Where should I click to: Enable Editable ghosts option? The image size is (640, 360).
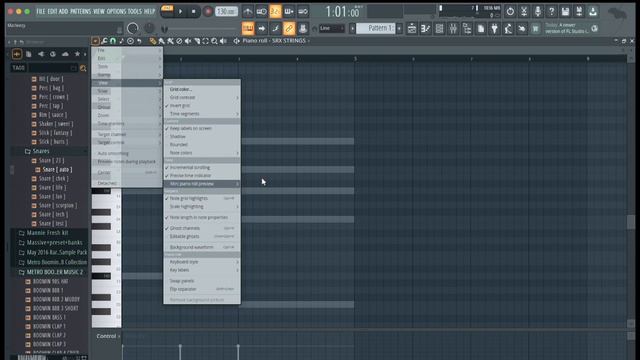pyautogui.click(x=202, y=236)
